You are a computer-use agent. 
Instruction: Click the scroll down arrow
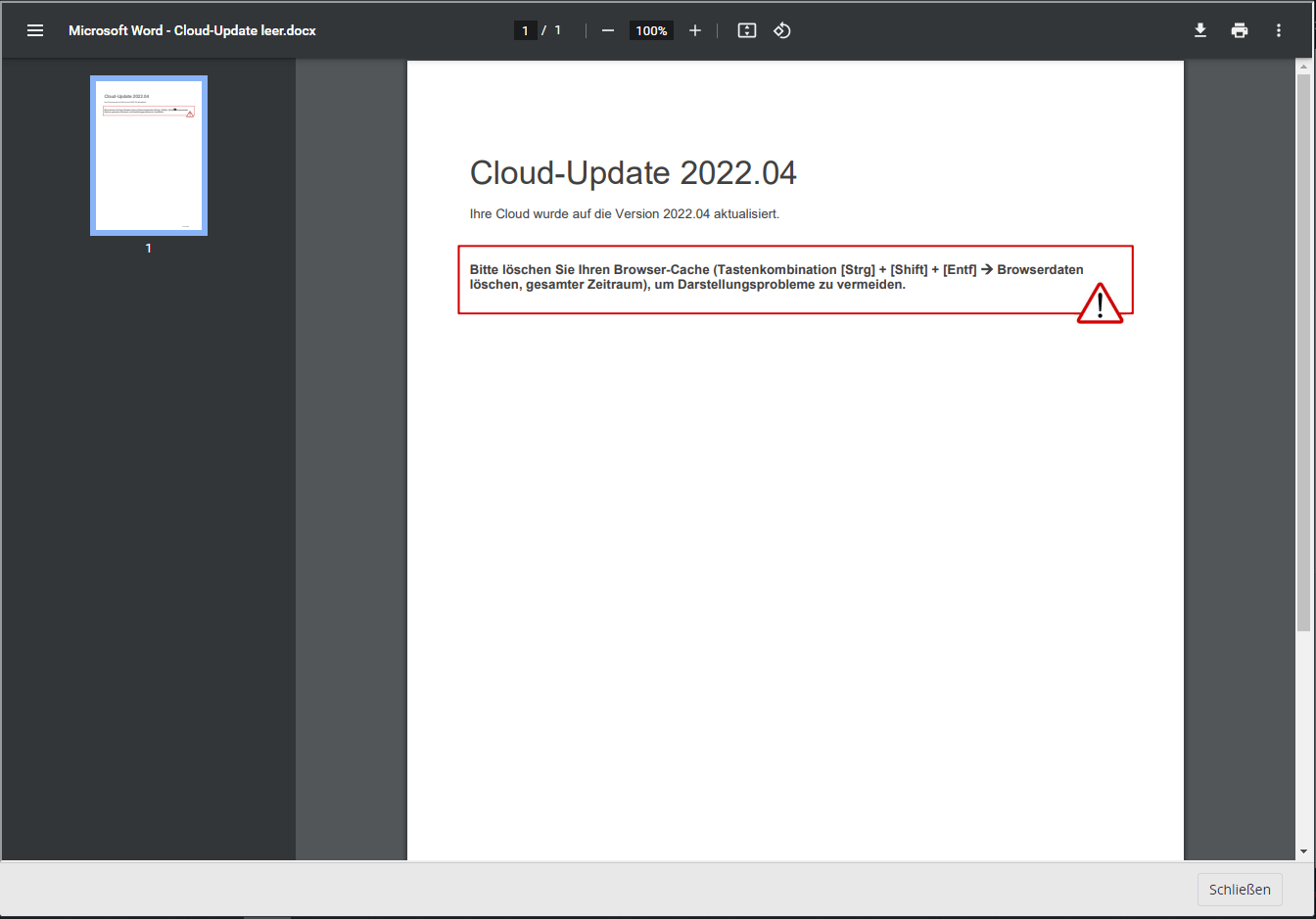pos(1303,852)
